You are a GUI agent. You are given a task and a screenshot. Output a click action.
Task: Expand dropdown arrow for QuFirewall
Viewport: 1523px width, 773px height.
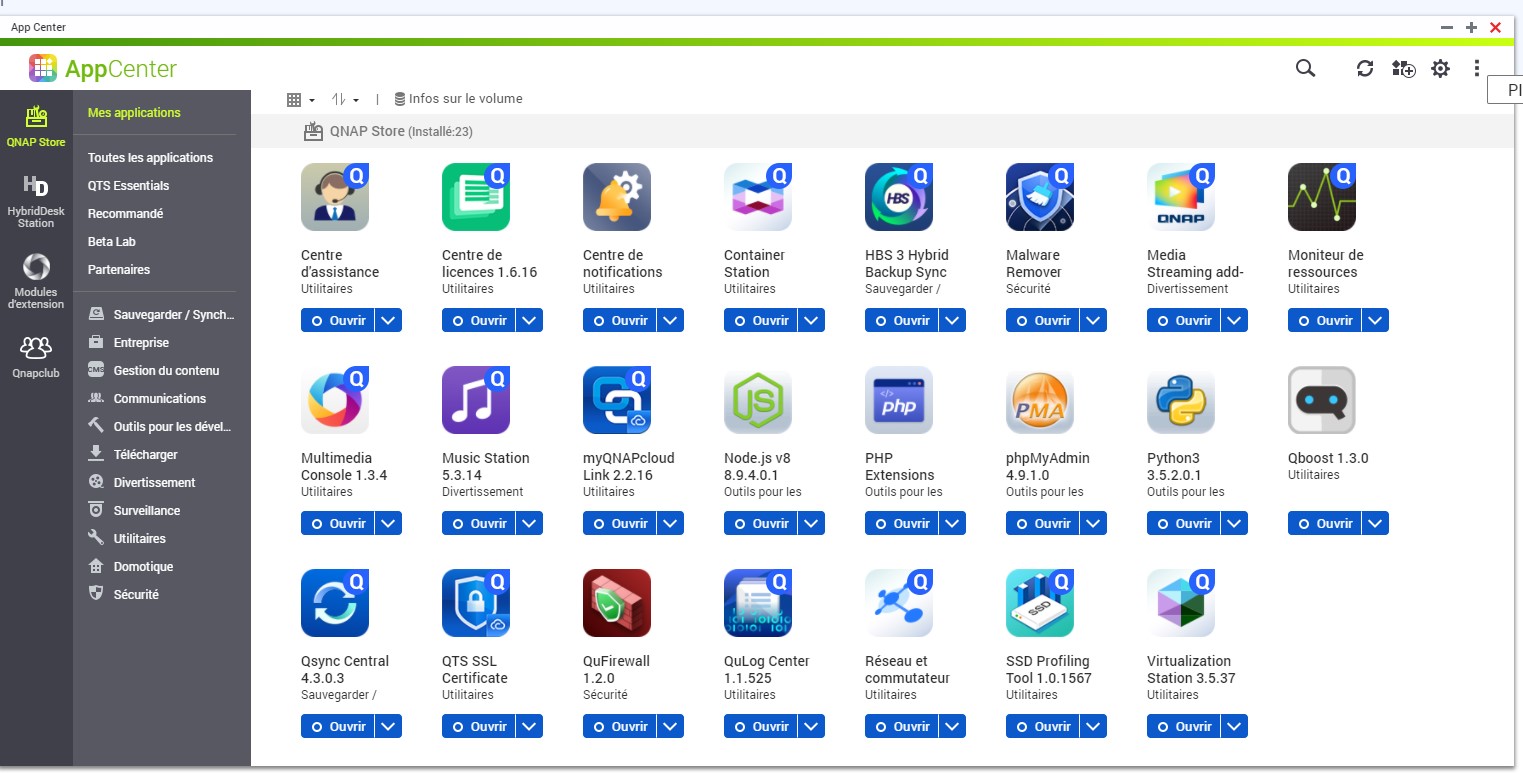pyautogui.click(x=671, y=726)
